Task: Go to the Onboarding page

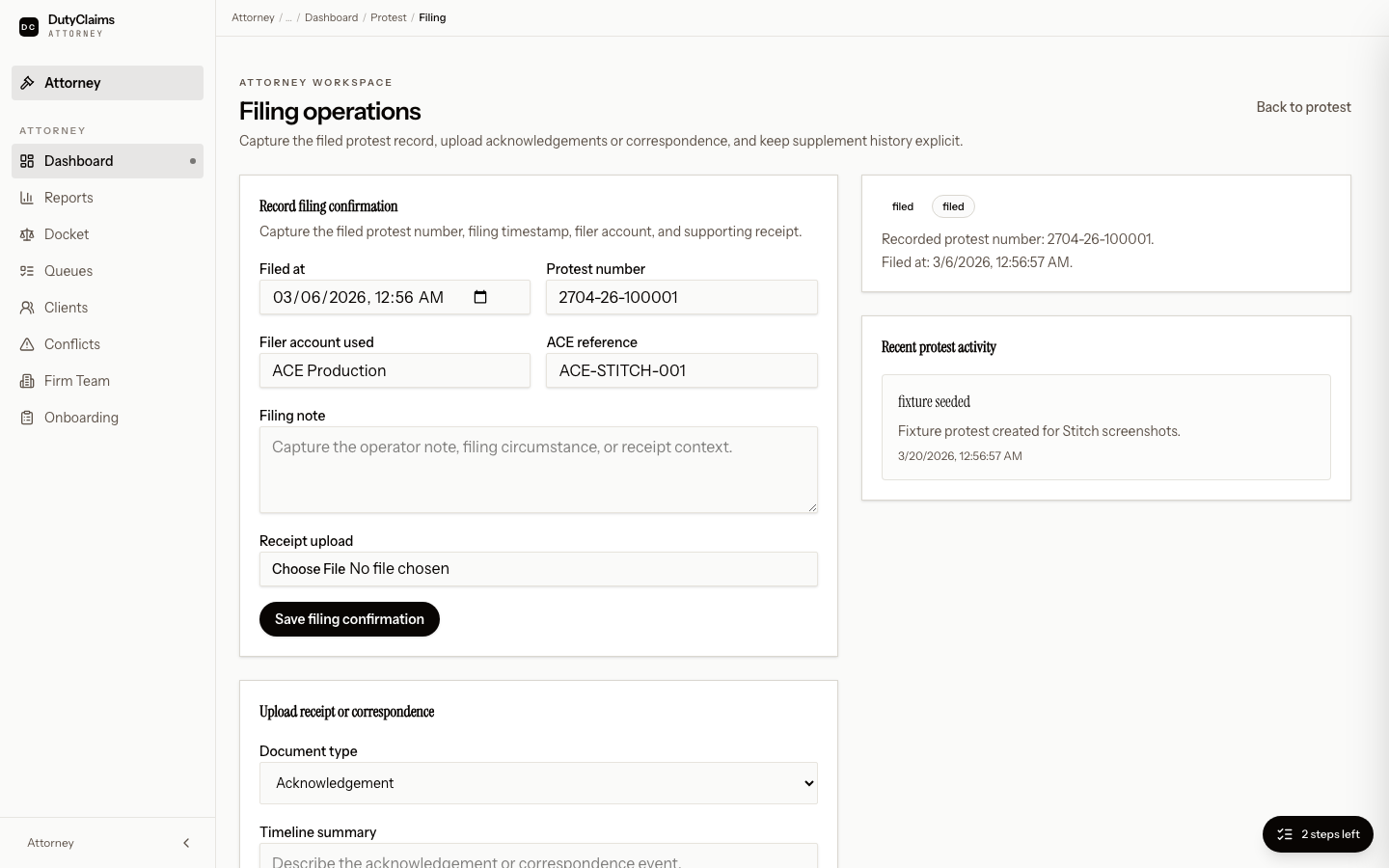Action: pos(107,418)
